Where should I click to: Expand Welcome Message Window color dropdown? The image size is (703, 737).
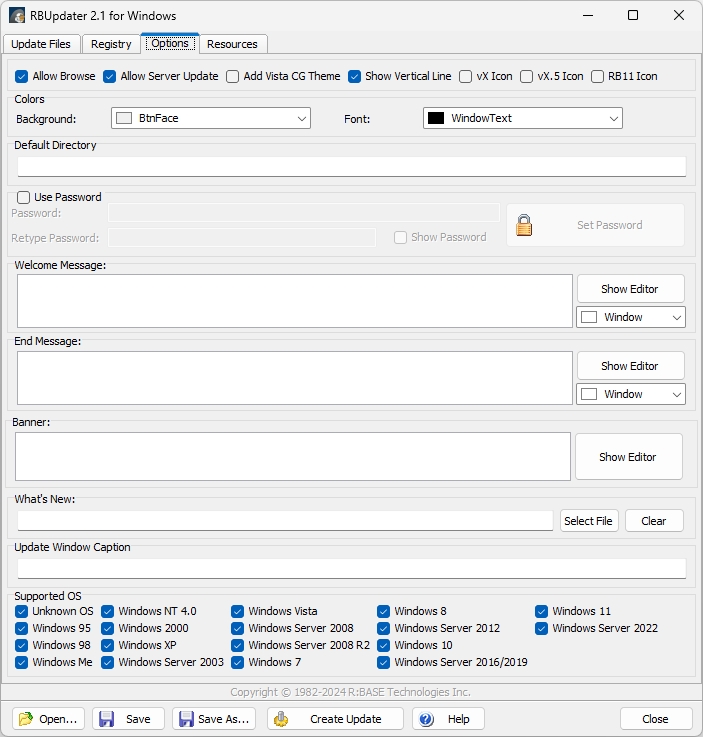(x=631, y=317)
